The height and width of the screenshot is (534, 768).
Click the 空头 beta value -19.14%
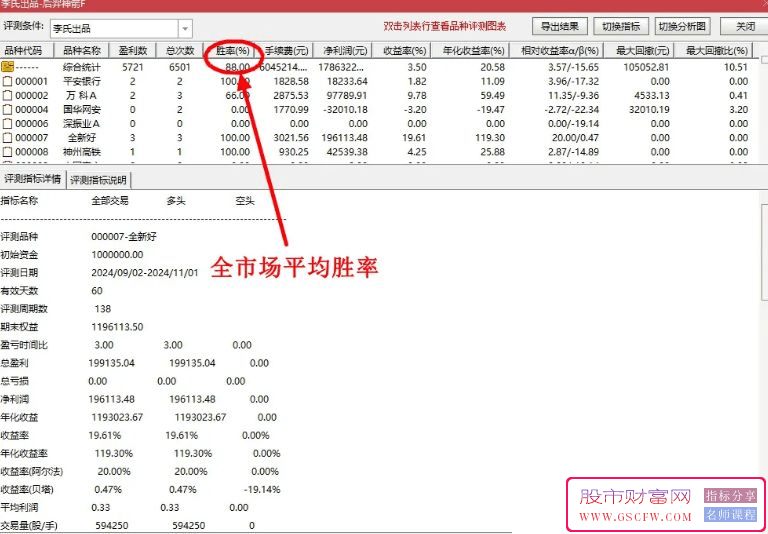click(x=262, y=489)
